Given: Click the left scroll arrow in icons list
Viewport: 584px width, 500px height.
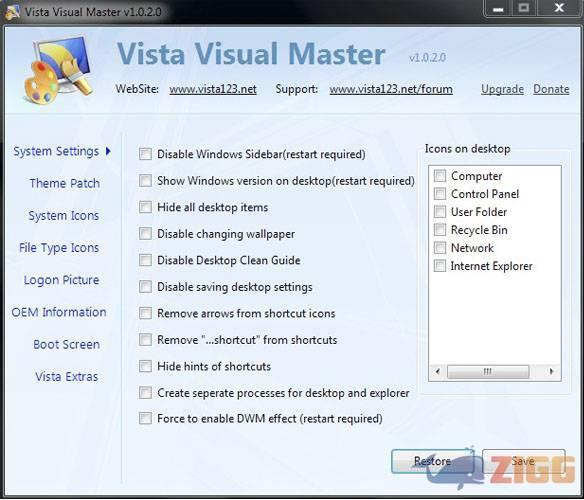Looking at the screenshot, I should (438, 371).
